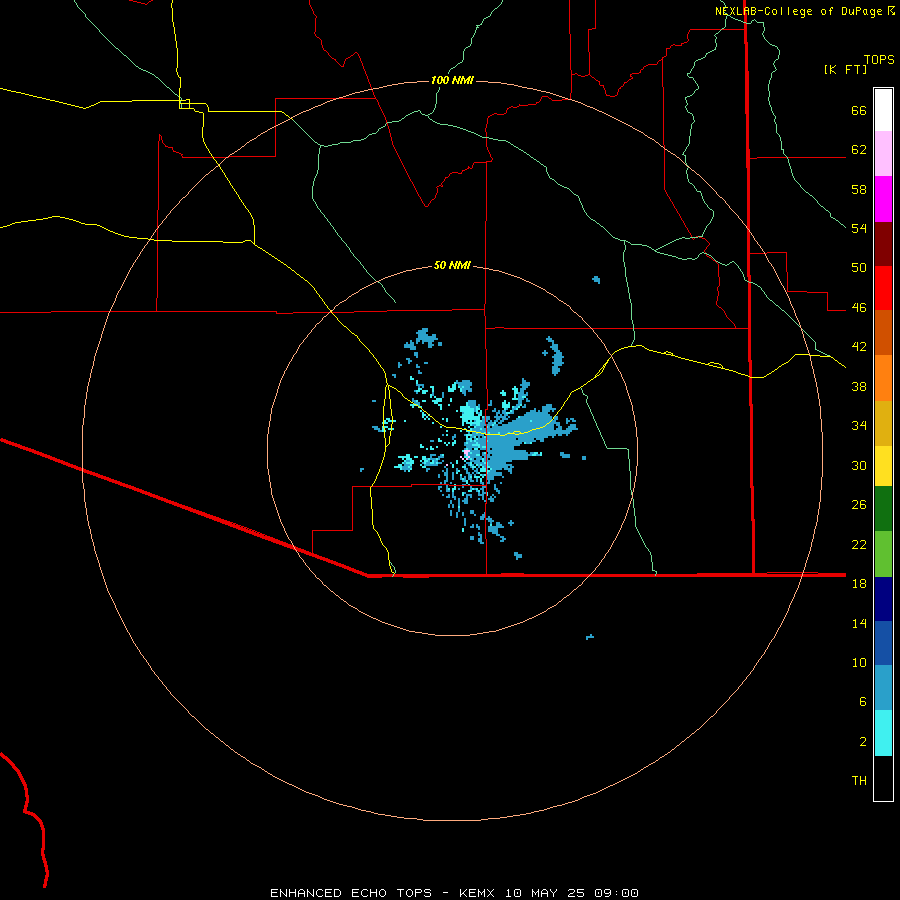Click the 26 legend value
This screenshot has width=900, height=900.
[859, 505]
